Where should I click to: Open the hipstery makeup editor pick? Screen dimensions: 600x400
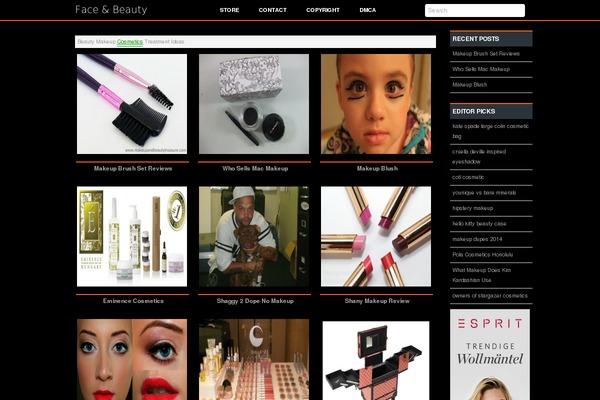(472, 208)
